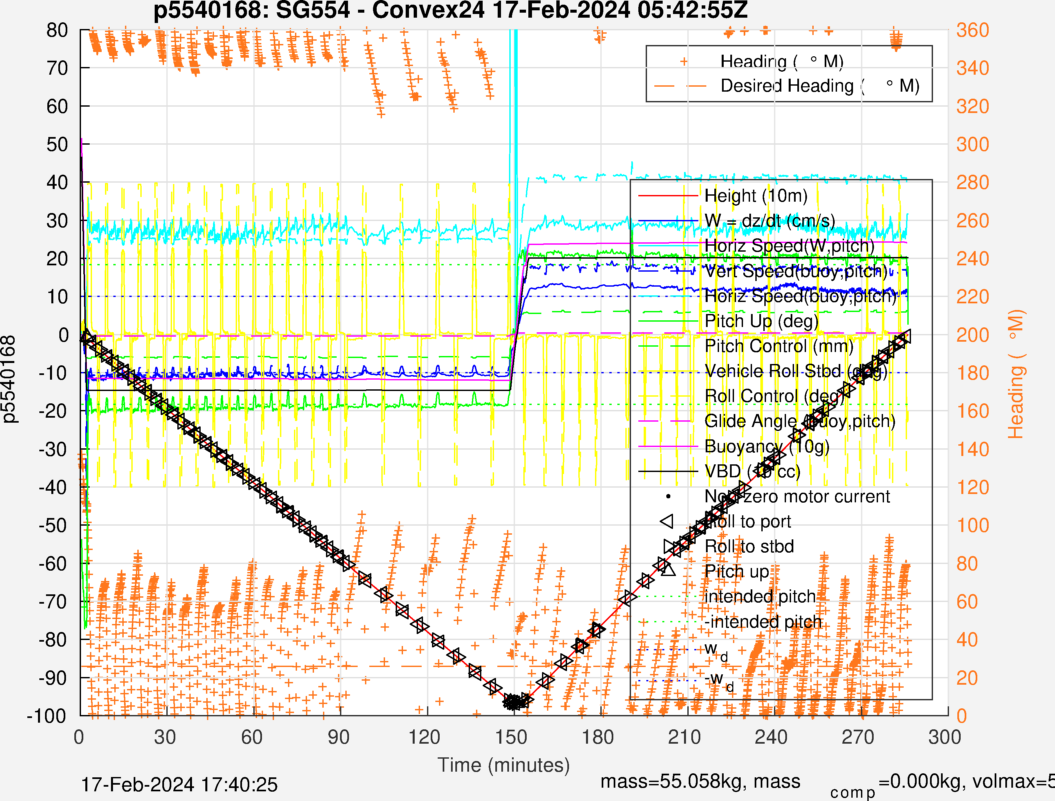
Task: Click the left axis tick label '-100'
Action: pos(47,716)
